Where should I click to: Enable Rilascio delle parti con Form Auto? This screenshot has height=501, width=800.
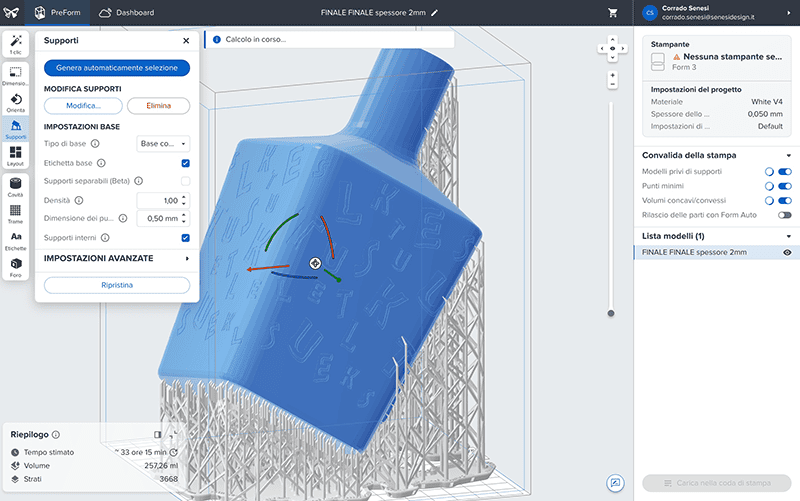(x=785, y=215)
